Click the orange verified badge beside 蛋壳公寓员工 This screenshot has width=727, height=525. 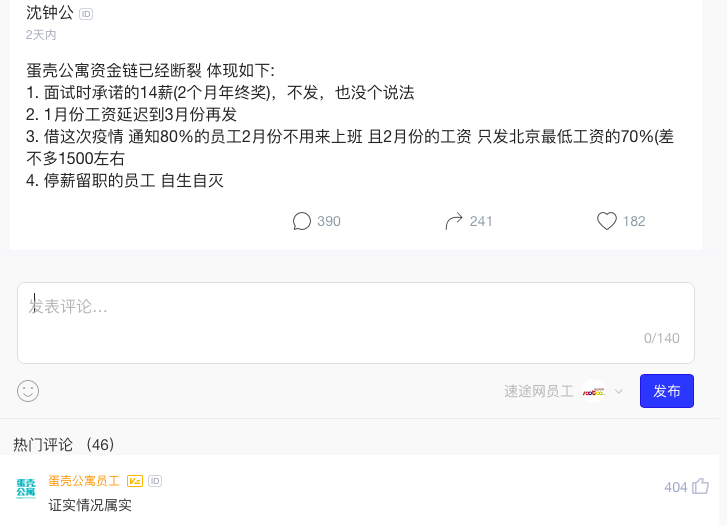[135, 481]
